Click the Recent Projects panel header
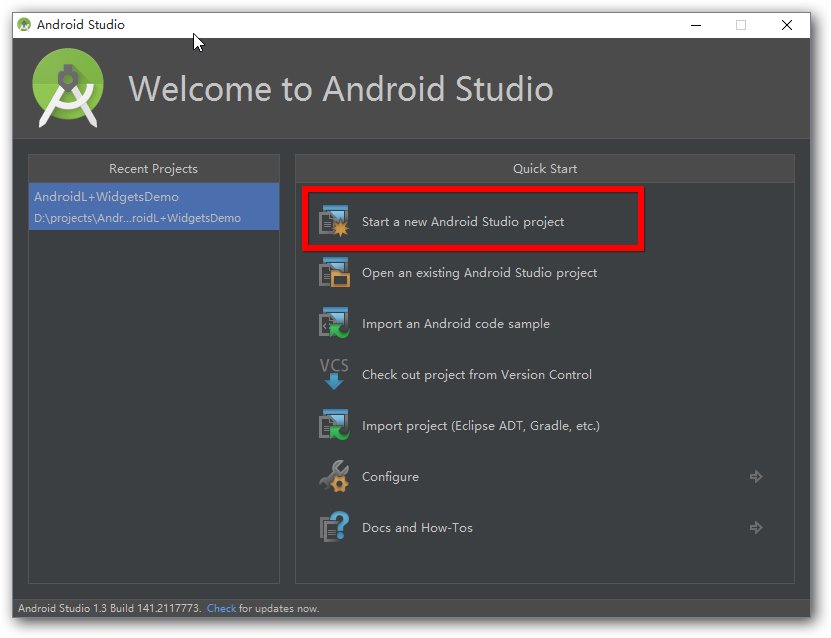This screenshot has height=638, width=831. (x=154, y=169)
